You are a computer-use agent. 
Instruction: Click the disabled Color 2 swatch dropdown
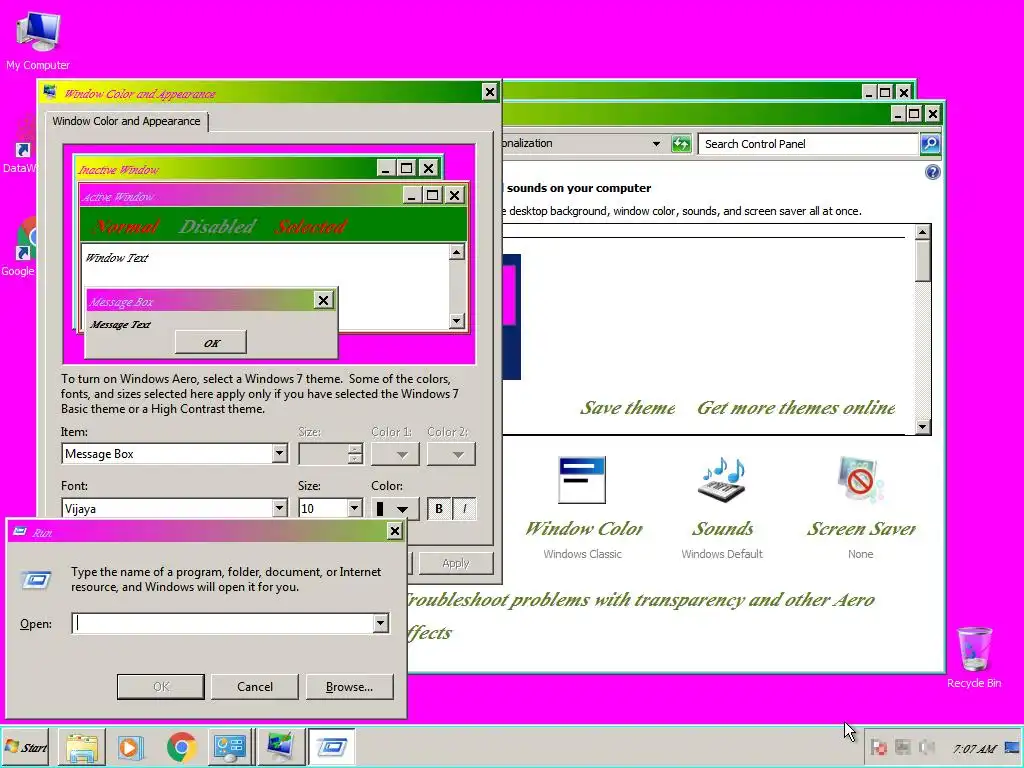(x=451, y=454)
